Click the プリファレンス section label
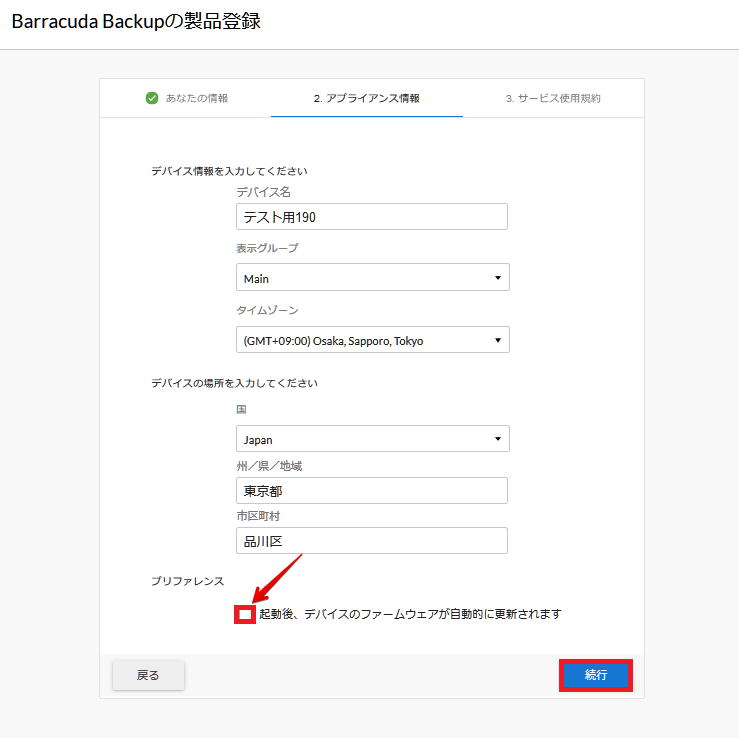The width and height of the screenshot is (739, 738). 187,581
